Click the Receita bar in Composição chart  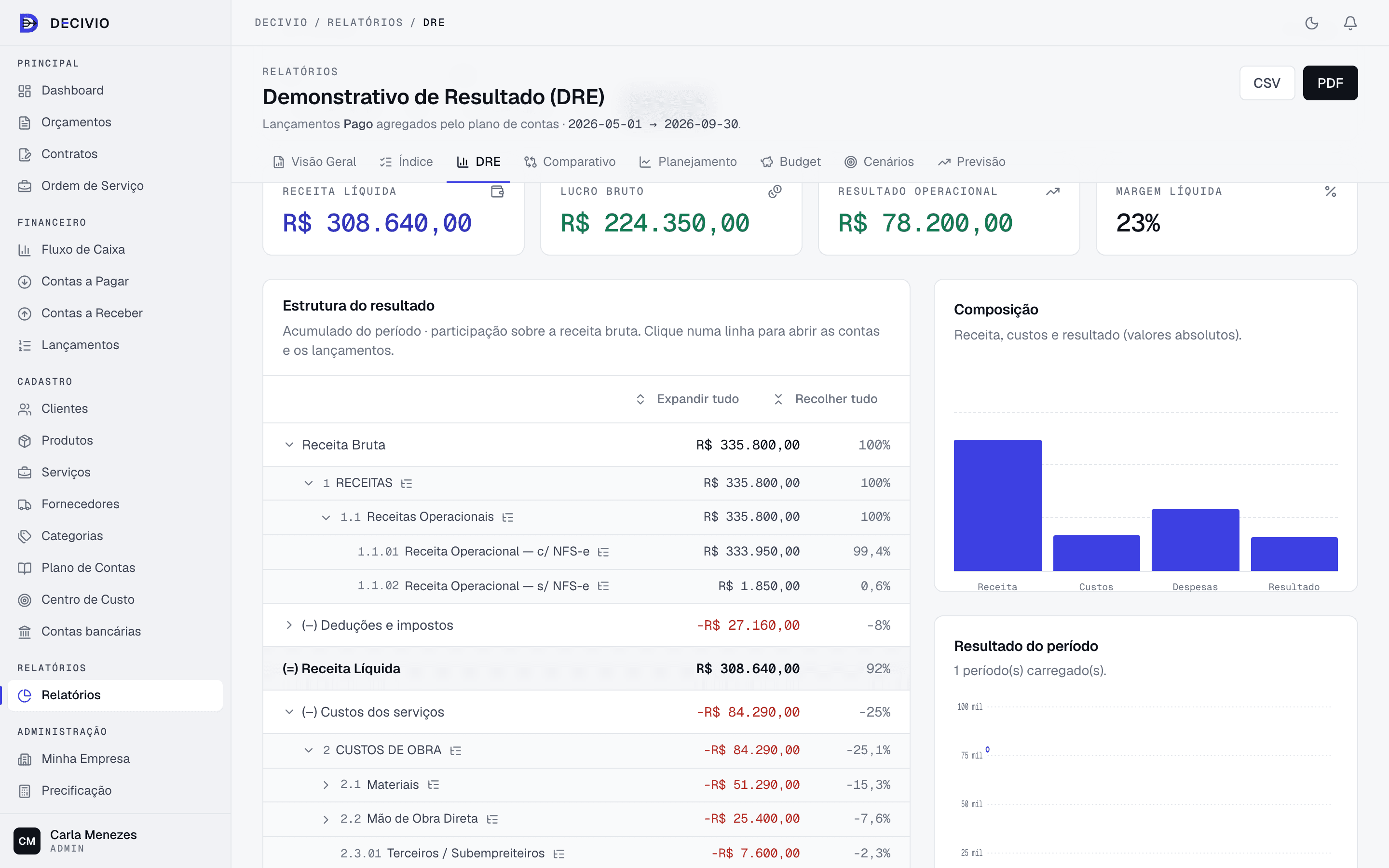tap(997, 505)
